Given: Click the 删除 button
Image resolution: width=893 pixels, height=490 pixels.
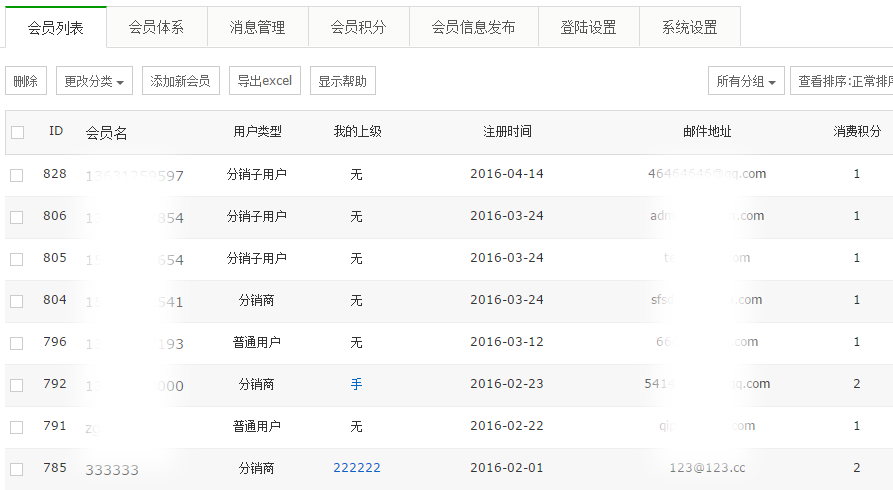Looking at the screenshot, I should click(26, 81).
